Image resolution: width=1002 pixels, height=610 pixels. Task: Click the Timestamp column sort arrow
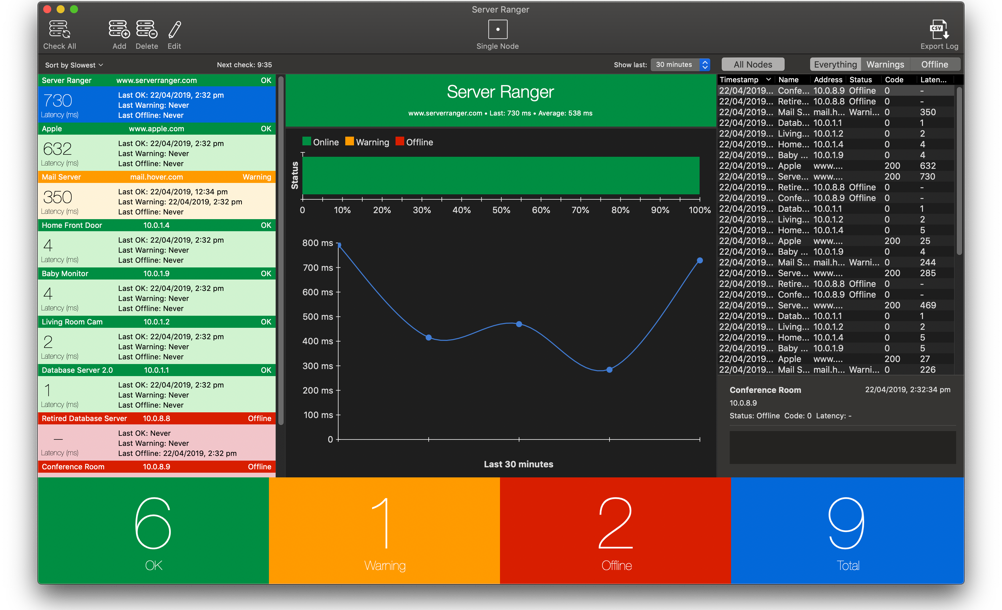click(x=768, y=80)
